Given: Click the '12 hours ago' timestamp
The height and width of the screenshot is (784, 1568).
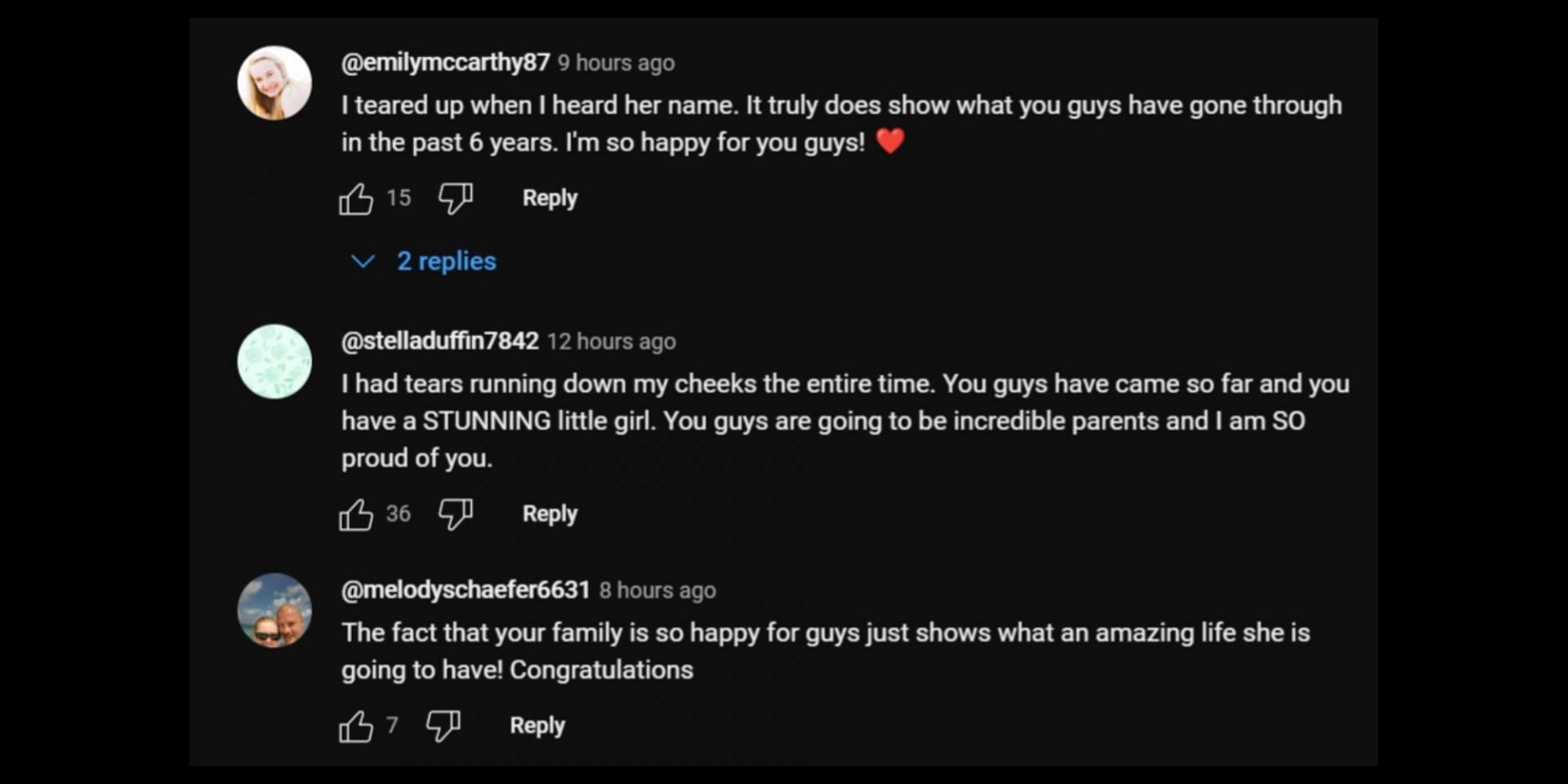Looking at the screenshot, I should tap(611, 341).
